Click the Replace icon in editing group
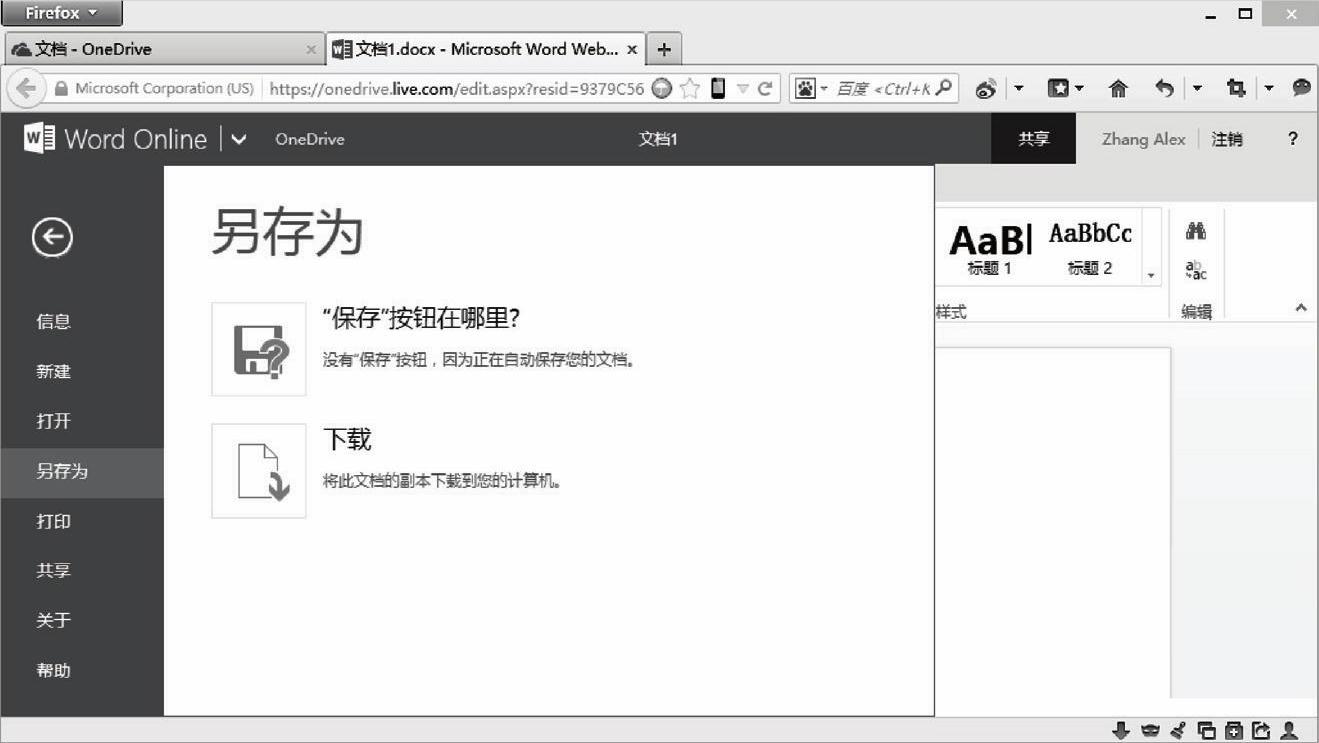 (x=1196, y=271)
